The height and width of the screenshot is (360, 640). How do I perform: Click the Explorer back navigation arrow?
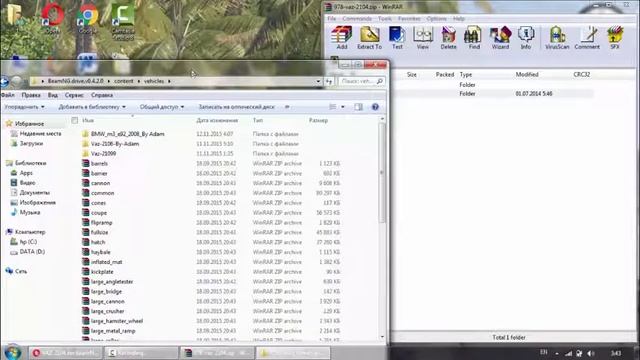4,82
